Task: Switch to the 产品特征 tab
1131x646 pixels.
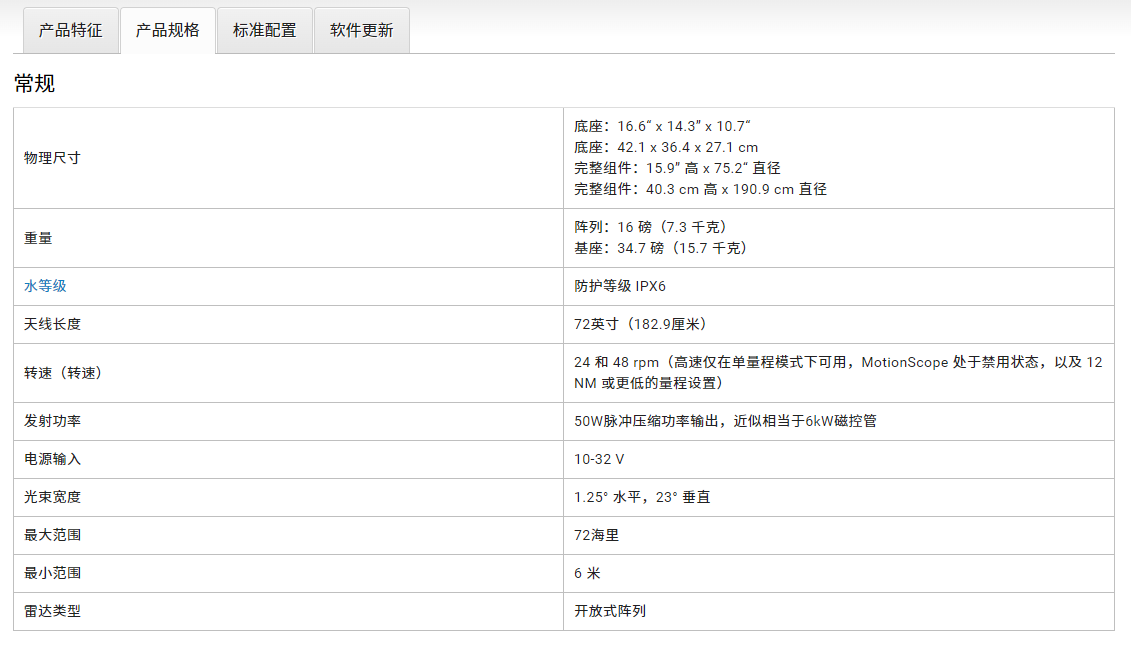Action: pos(70,30)
